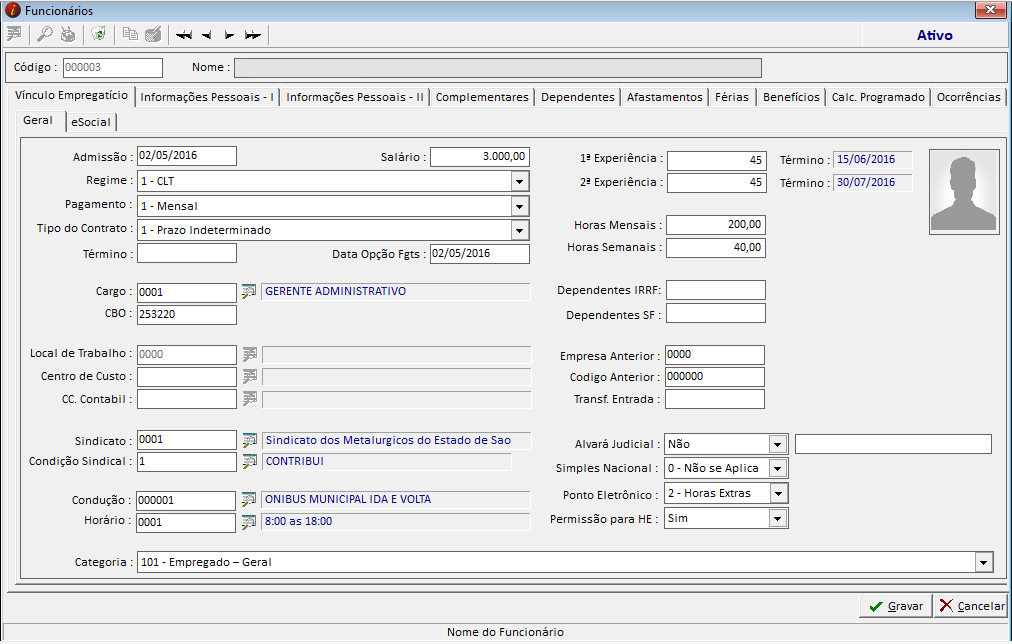Go to last record arrow

(x=252, y=35)
